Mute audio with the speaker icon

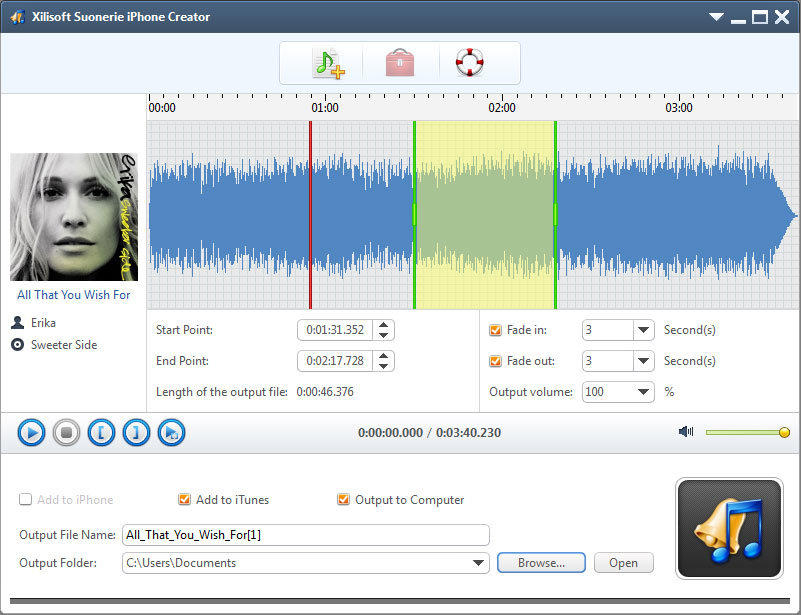[x=686, y=432]
